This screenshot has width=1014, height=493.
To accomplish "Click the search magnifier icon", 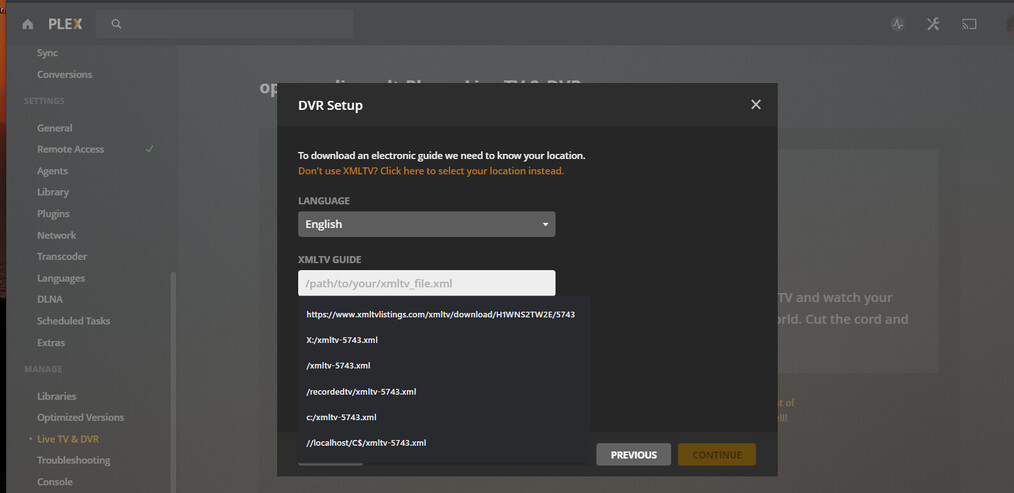I will [x=116, y=24].
